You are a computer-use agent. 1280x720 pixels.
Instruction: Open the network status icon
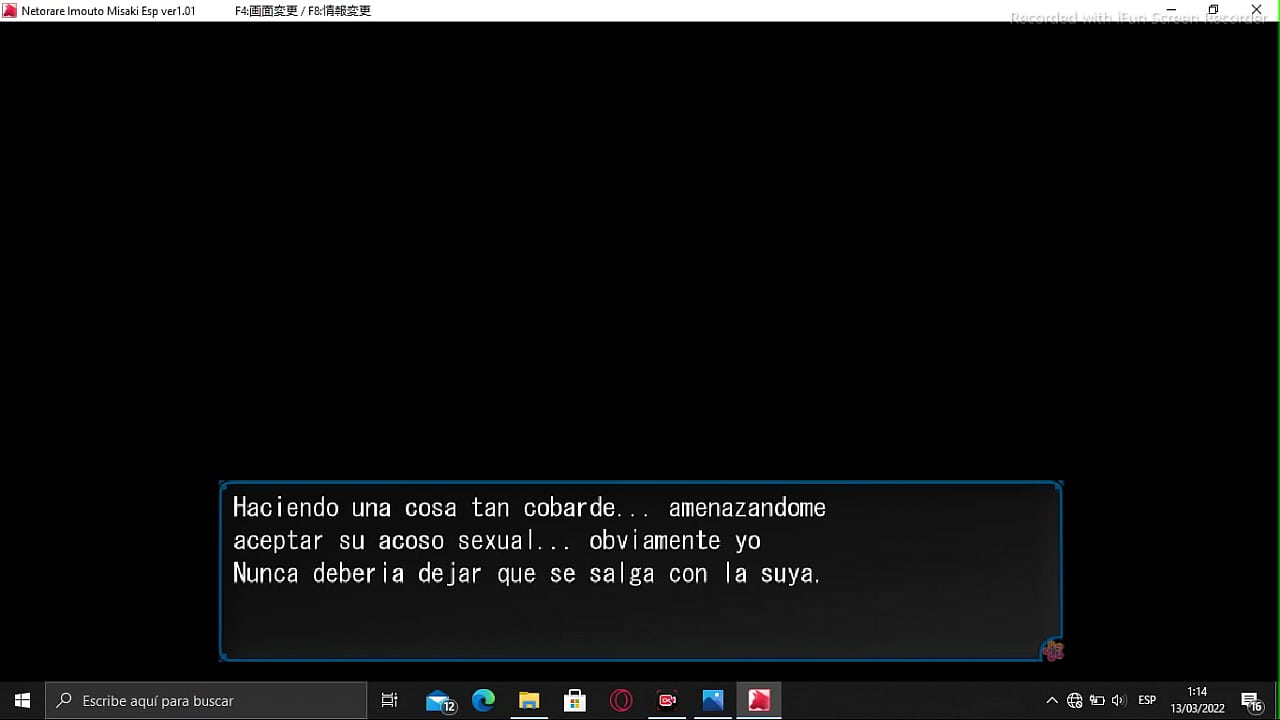[x=1075, y=701]
